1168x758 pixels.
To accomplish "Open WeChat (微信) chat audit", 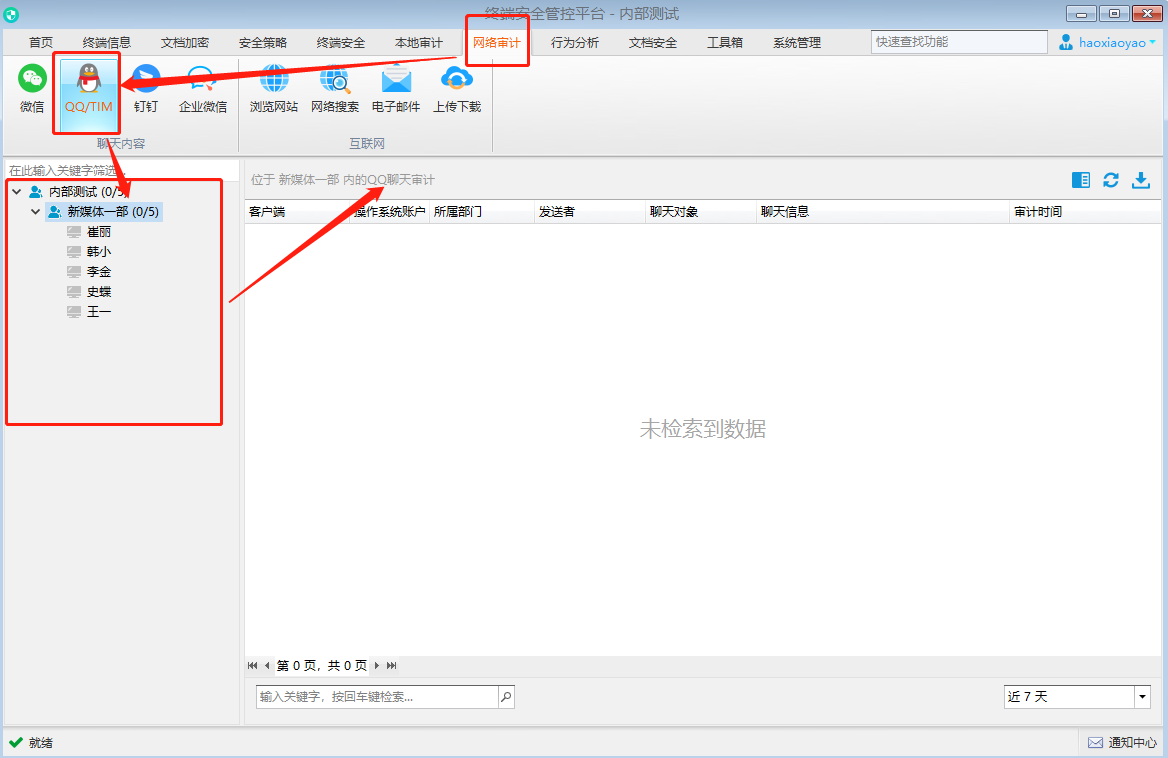I will (32, 88).
